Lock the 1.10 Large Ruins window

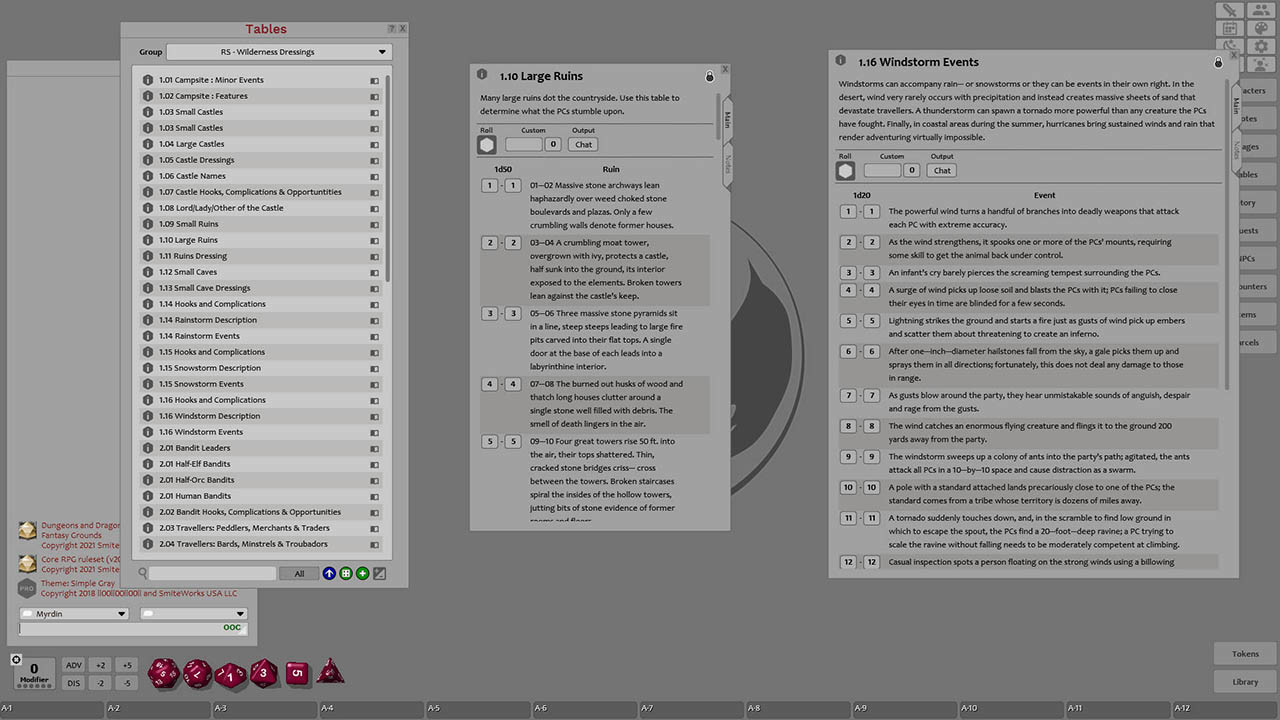tap(710, 76)
